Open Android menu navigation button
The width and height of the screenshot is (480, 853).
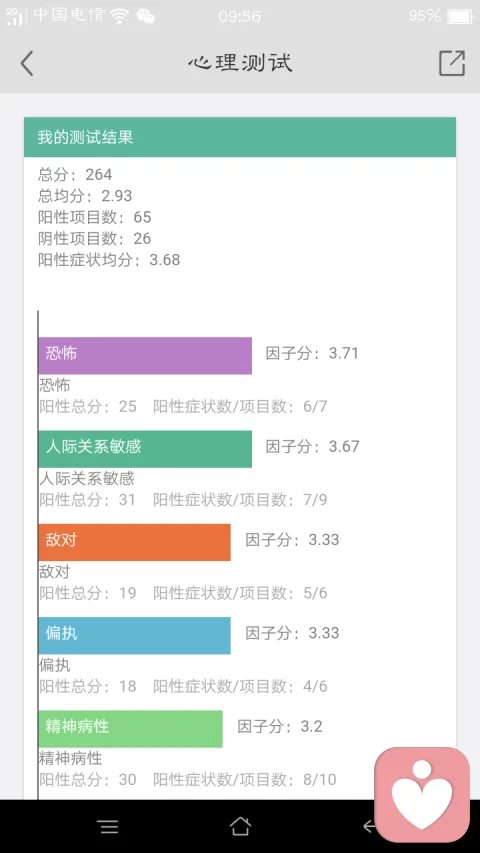(109, 827)
